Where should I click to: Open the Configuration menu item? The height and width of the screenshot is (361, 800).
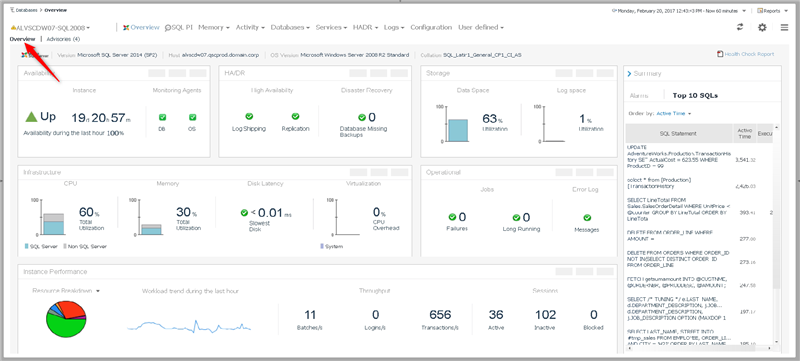pos(431,28)
